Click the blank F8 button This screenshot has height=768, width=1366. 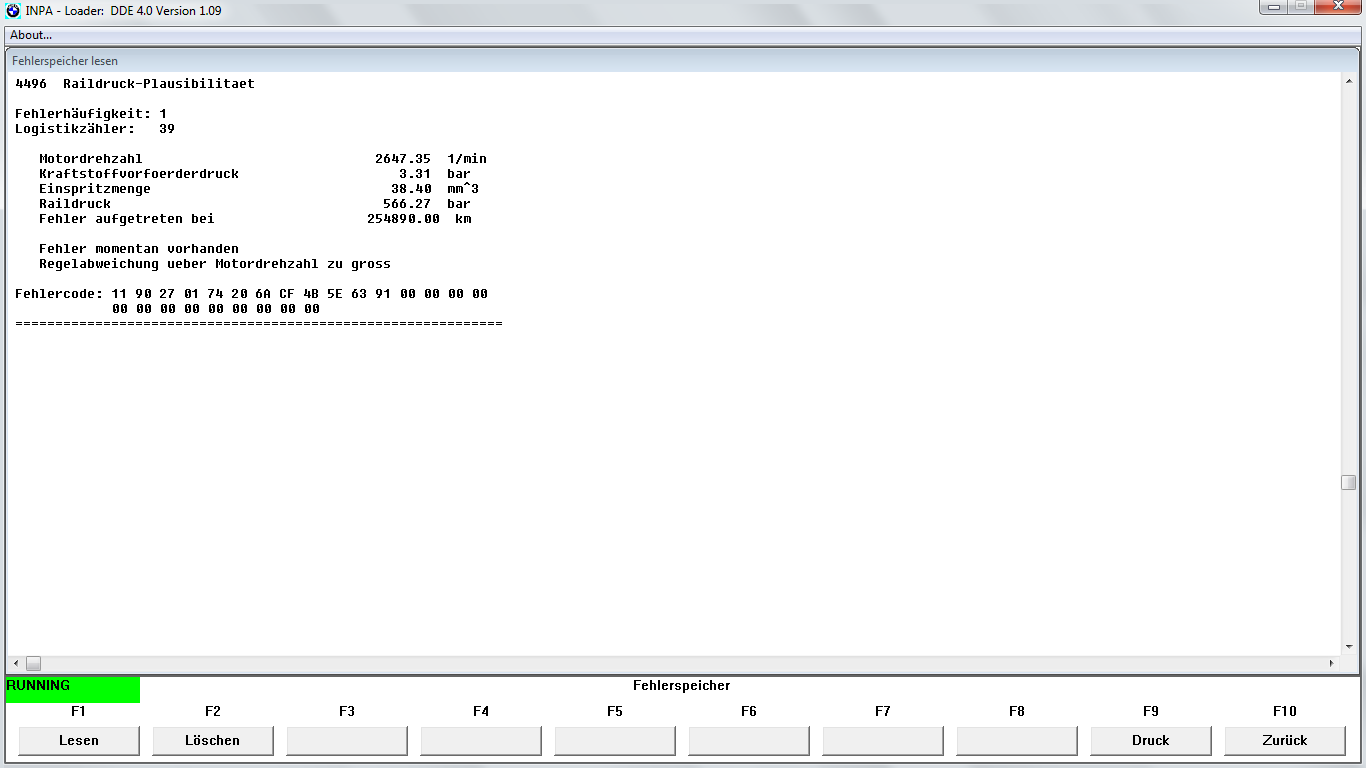click(1017, 740)
